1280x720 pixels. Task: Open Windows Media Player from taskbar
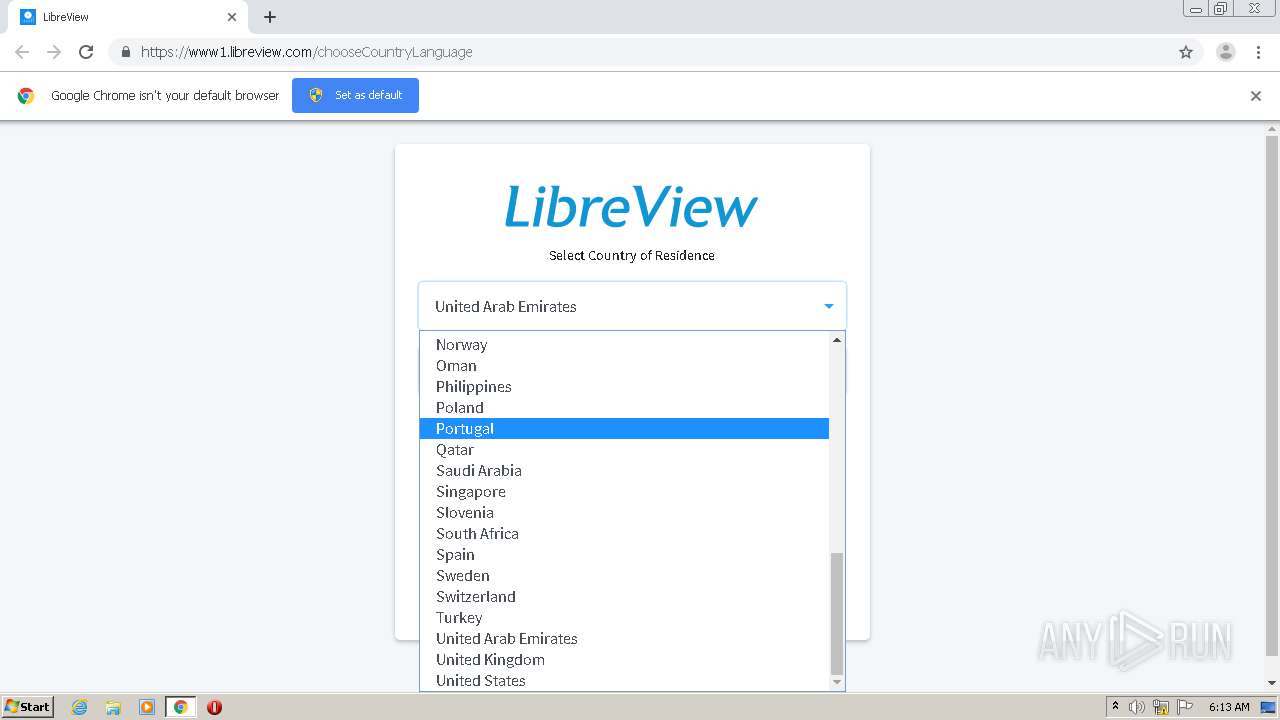[147, 707]
